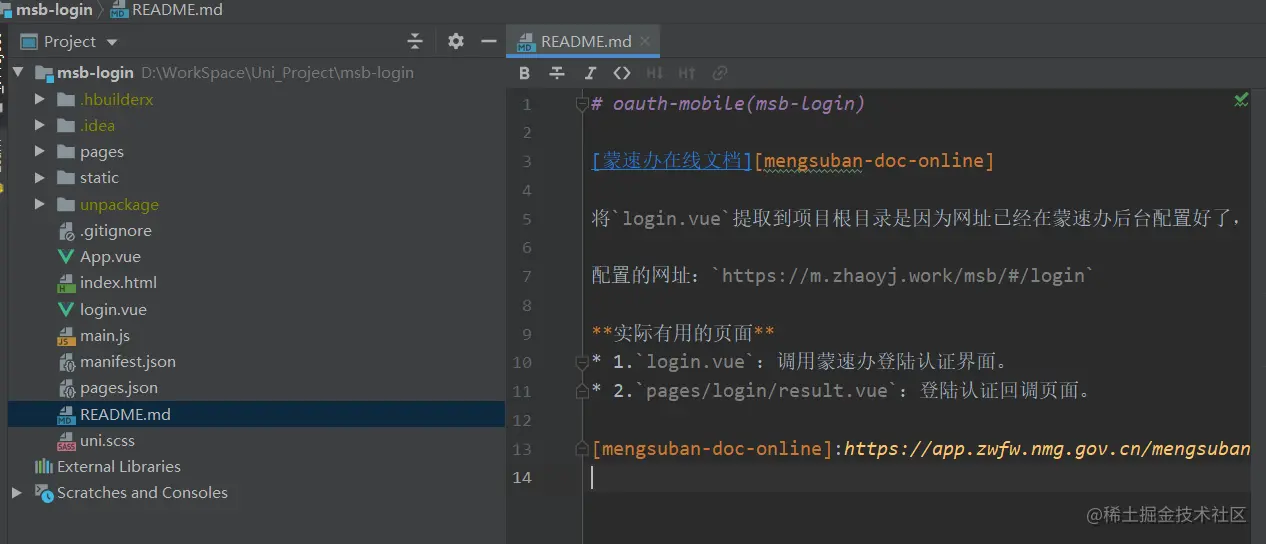Image resolution: width=1266 pixels, height=544 pixels.
Task: Click the https://m.zhaoyj.work/msb/#/login text
Action: (903, 275)
